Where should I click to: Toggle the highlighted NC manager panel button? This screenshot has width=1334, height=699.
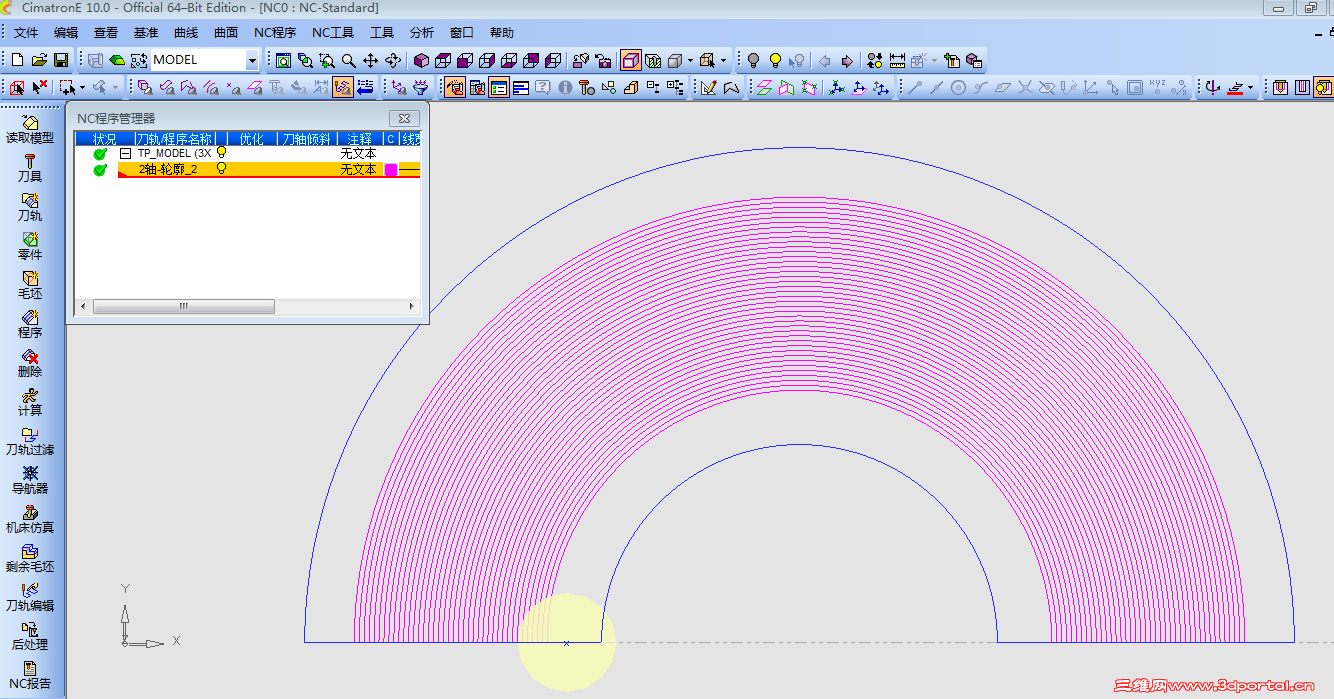click(x=455, y=88)
